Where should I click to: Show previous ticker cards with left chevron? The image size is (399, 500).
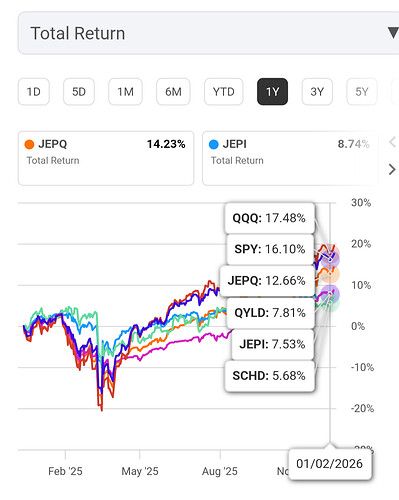pos(392,142)
